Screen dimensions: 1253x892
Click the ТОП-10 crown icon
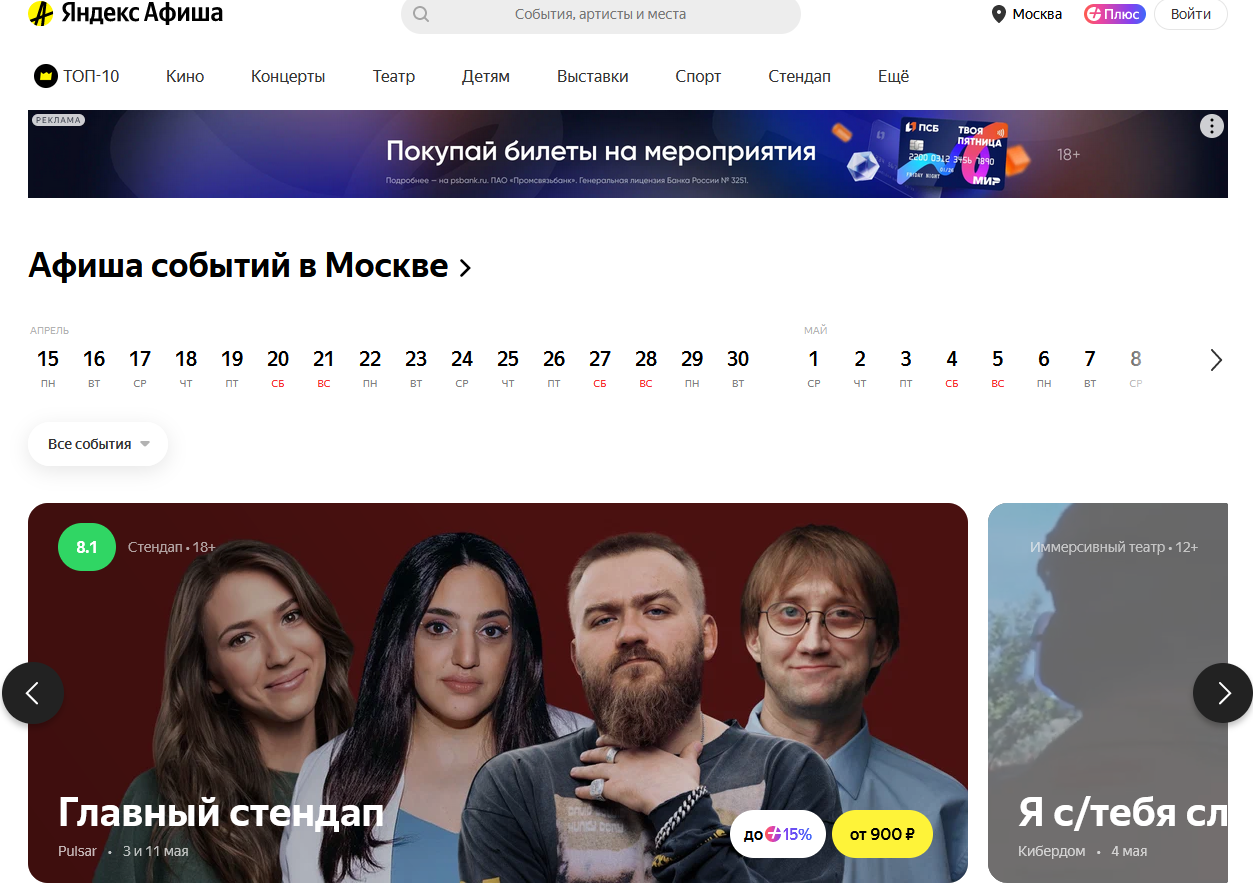[x=46, y=76]
